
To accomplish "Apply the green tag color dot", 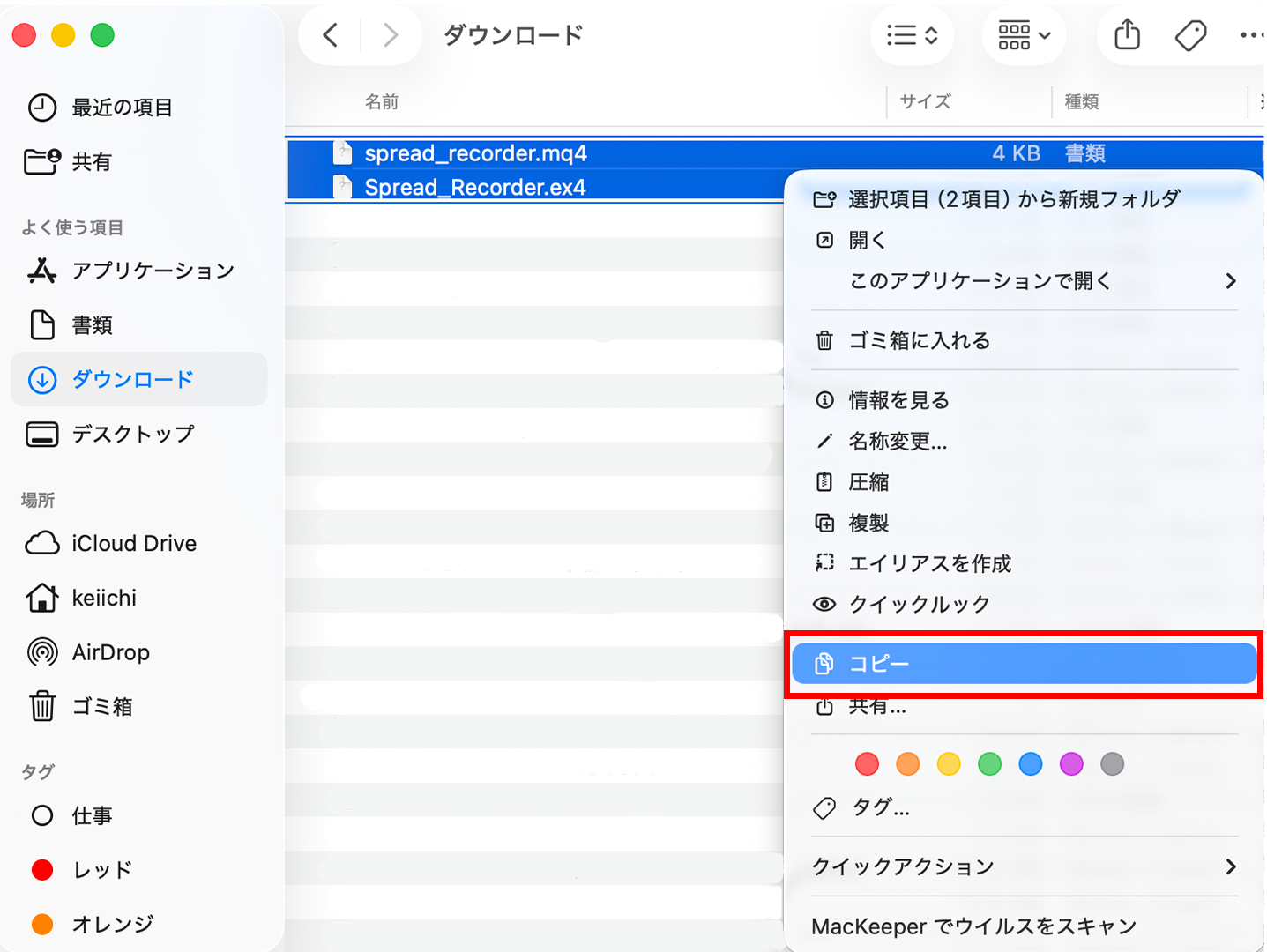I will pyautogui.click(x=989, y=764).
